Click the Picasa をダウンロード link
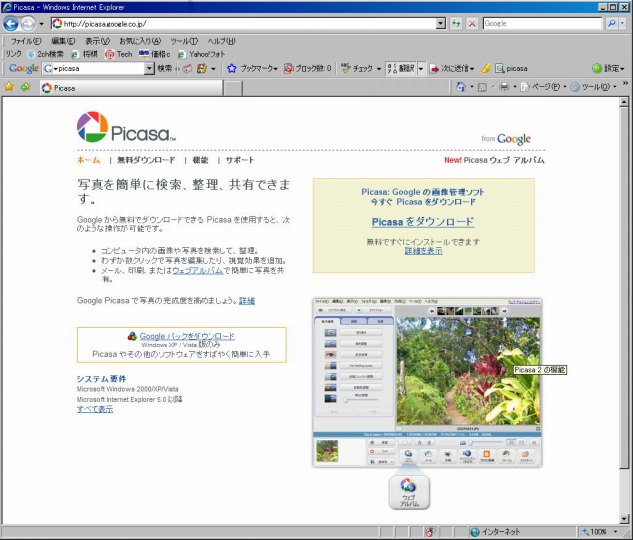 pos(422,221)
